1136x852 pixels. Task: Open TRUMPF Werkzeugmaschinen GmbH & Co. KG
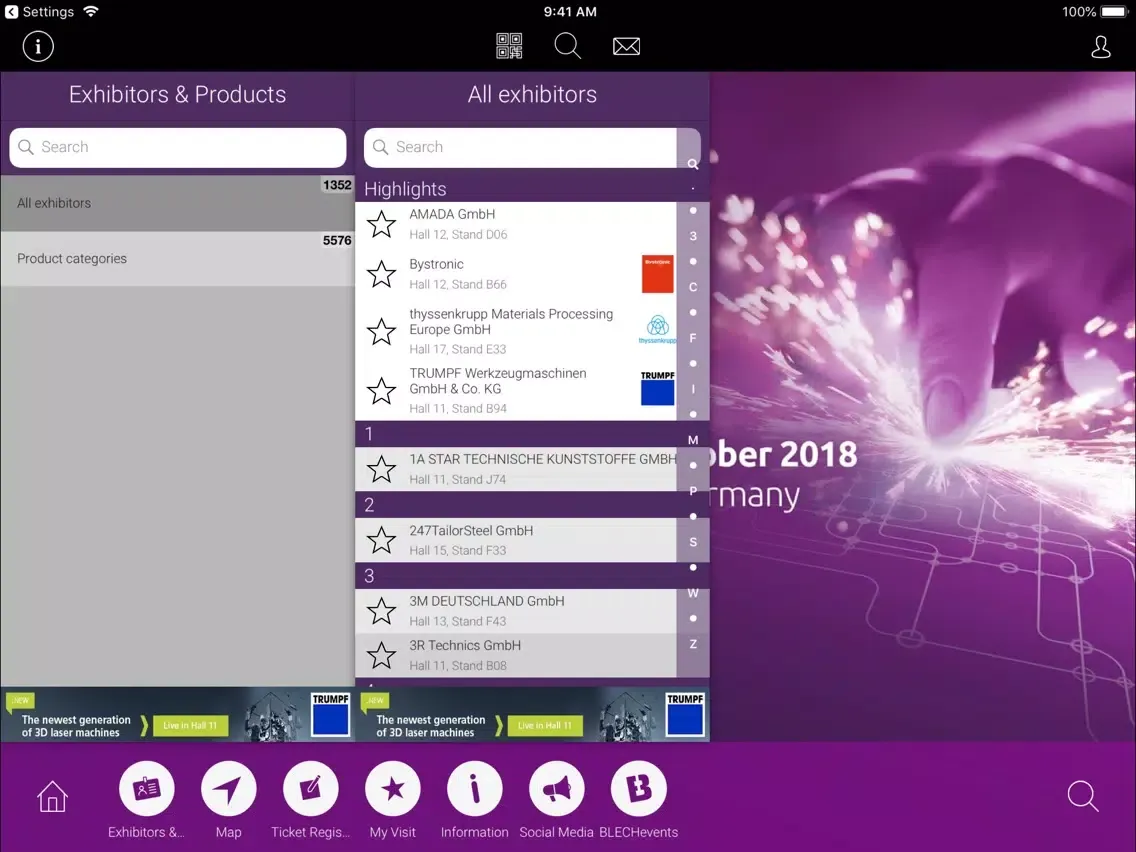click(x=516, y=390)
